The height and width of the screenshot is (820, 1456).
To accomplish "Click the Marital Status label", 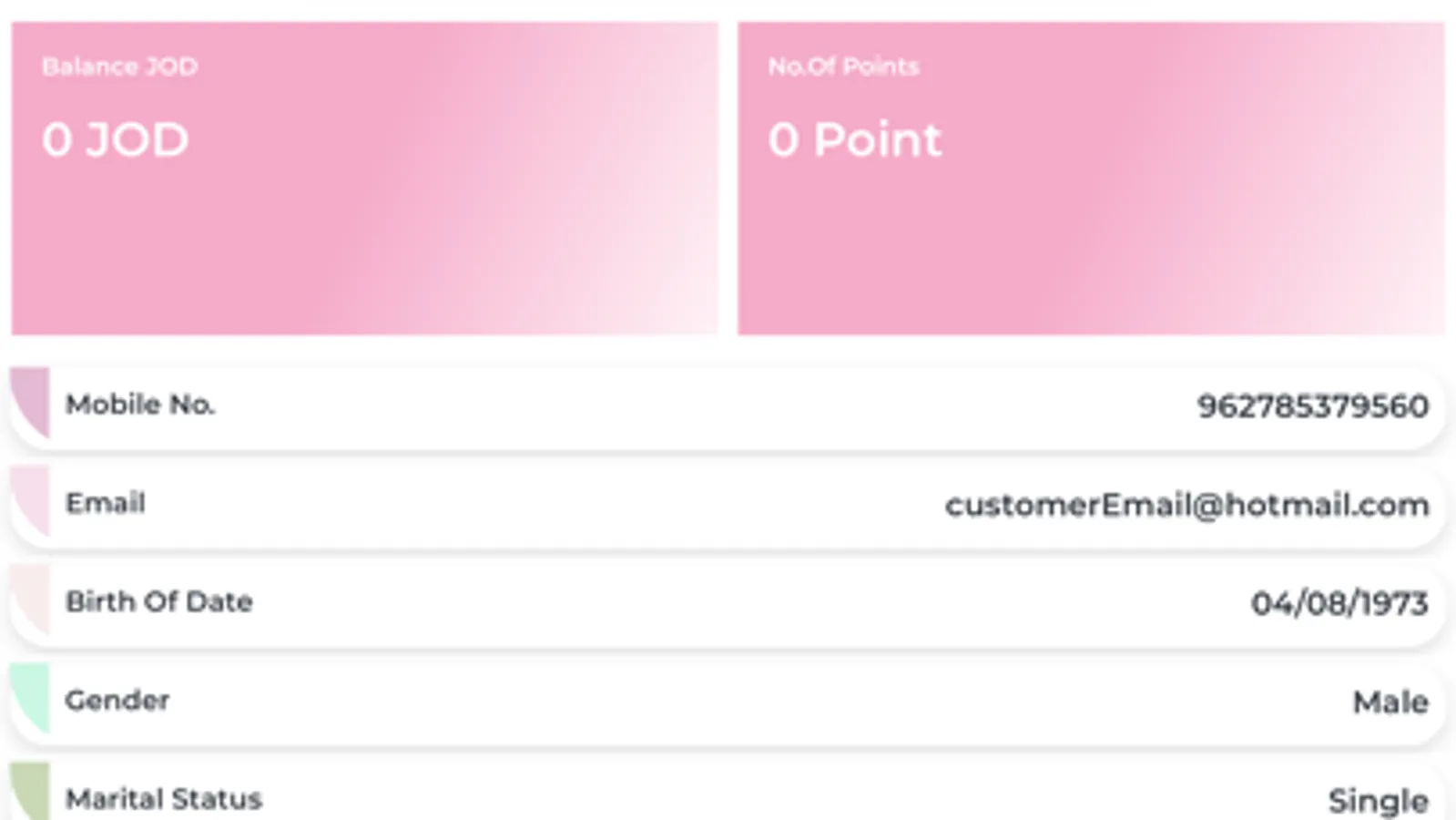I will 164,799.
